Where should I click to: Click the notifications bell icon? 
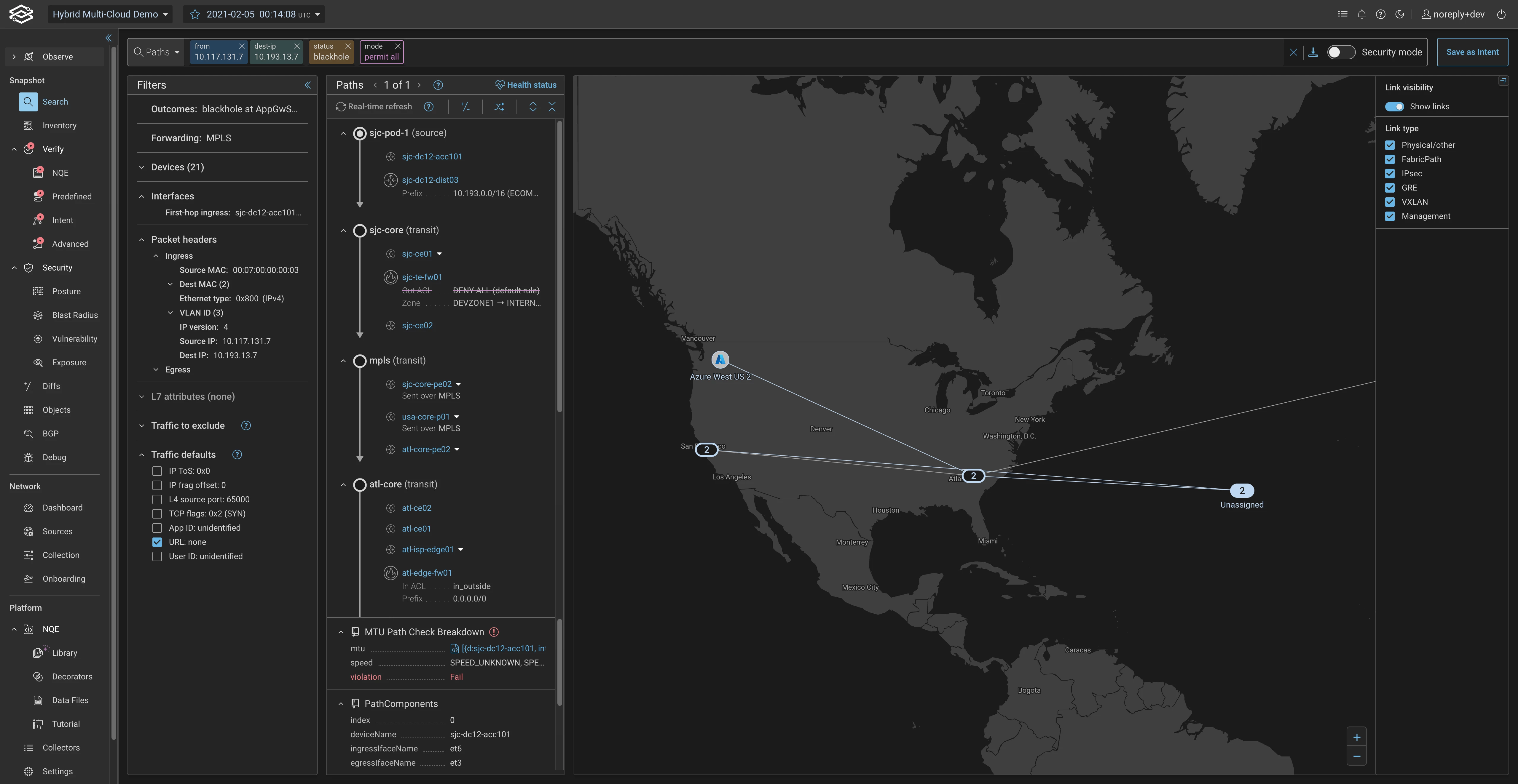[x=1361, y=14]
